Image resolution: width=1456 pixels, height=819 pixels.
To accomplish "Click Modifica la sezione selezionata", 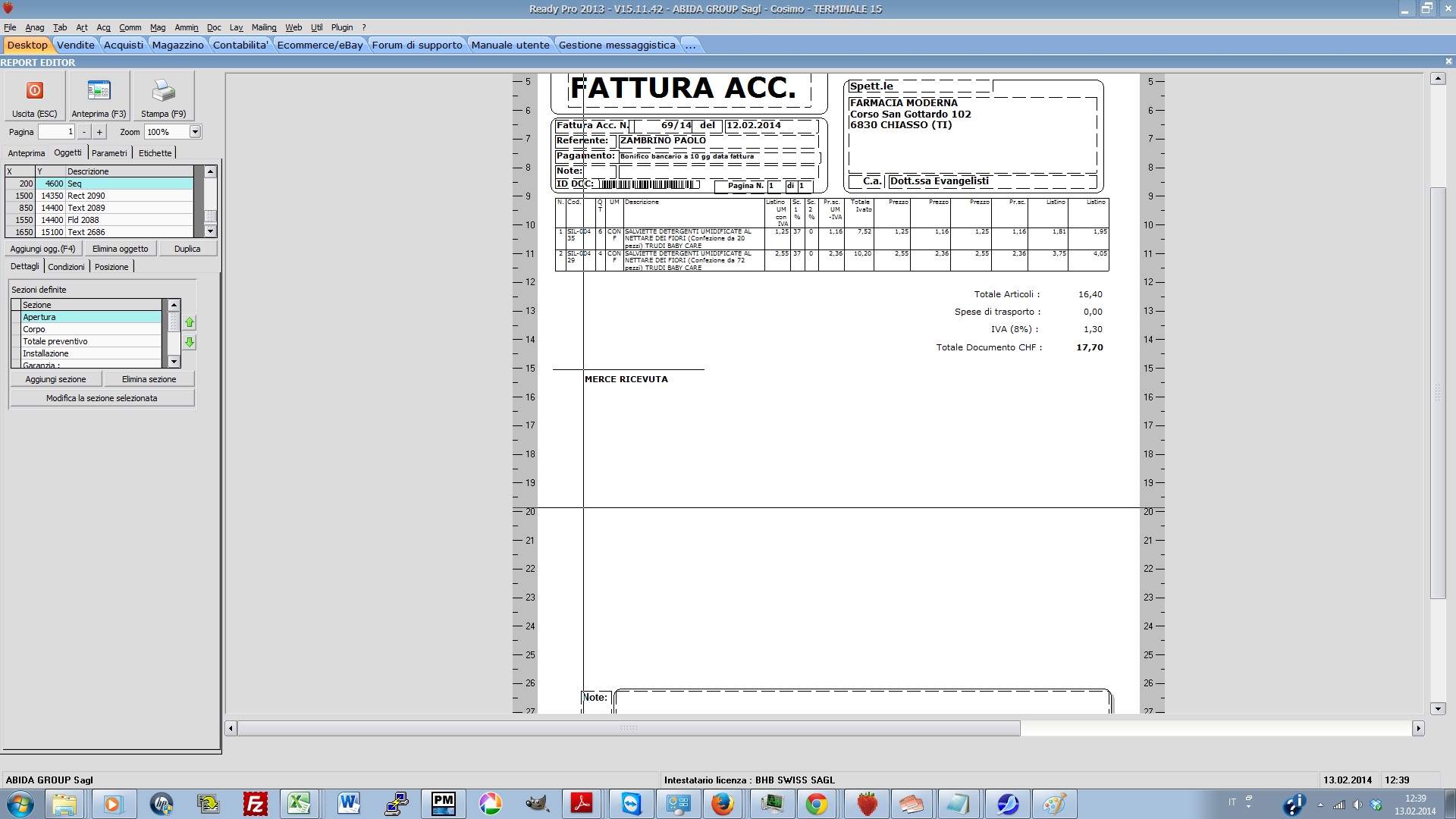I will (x=102, y=398).
